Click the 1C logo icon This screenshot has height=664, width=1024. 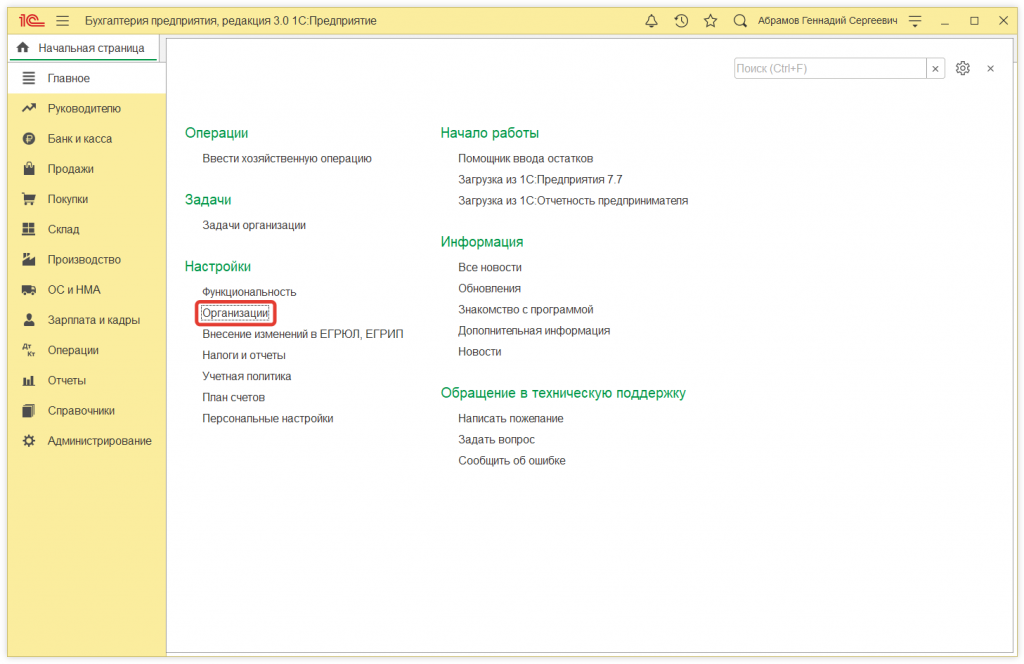pyautogui.click(x=30, y=19)
